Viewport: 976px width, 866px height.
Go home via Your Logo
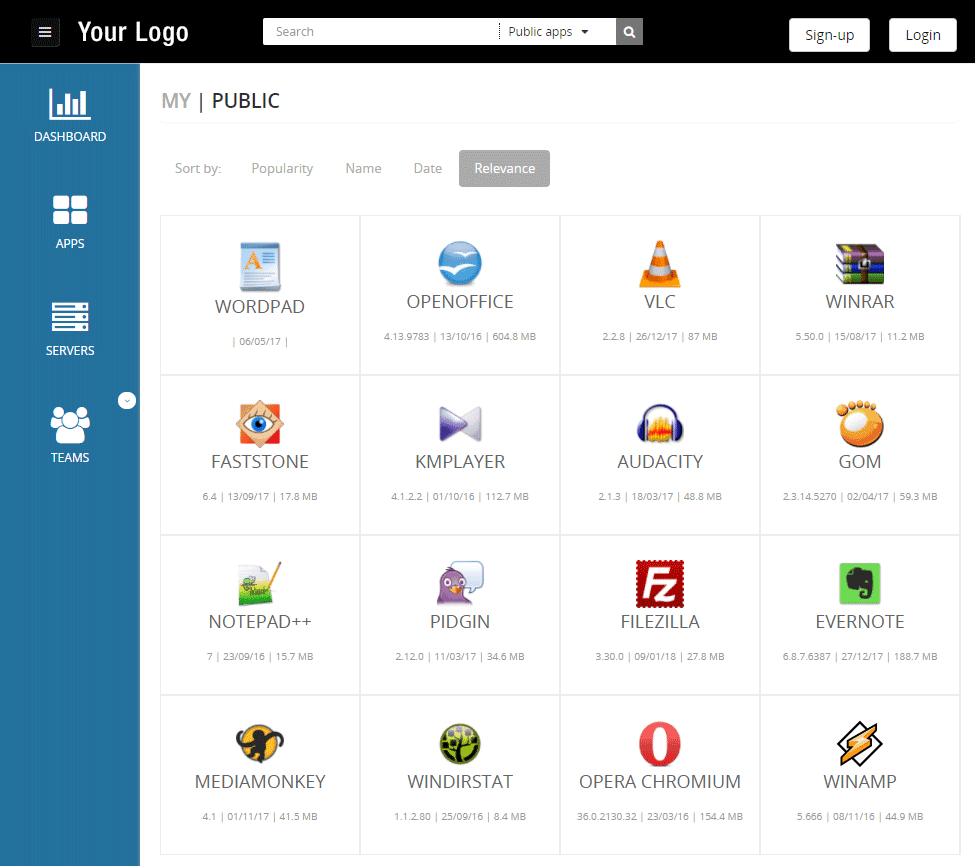click(x=133, y=32)
